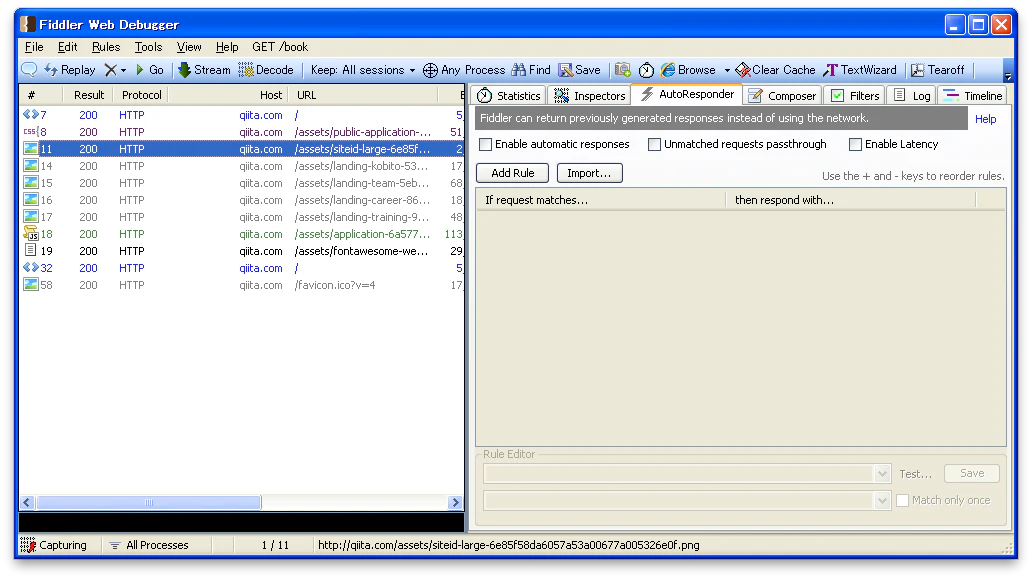Open the Edit menu
Viewport: 1032px width, 579px height.
pyautogui.click(x=67, y=47)
